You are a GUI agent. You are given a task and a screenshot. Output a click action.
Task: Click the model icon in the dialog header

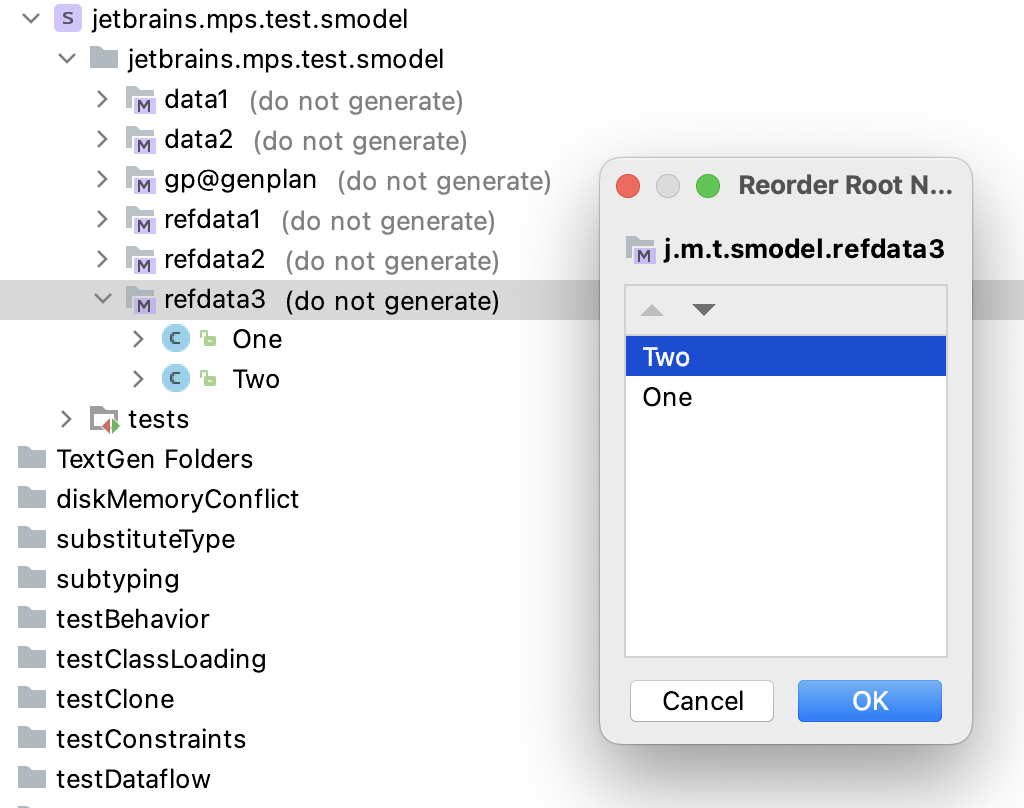click(639, 248)
